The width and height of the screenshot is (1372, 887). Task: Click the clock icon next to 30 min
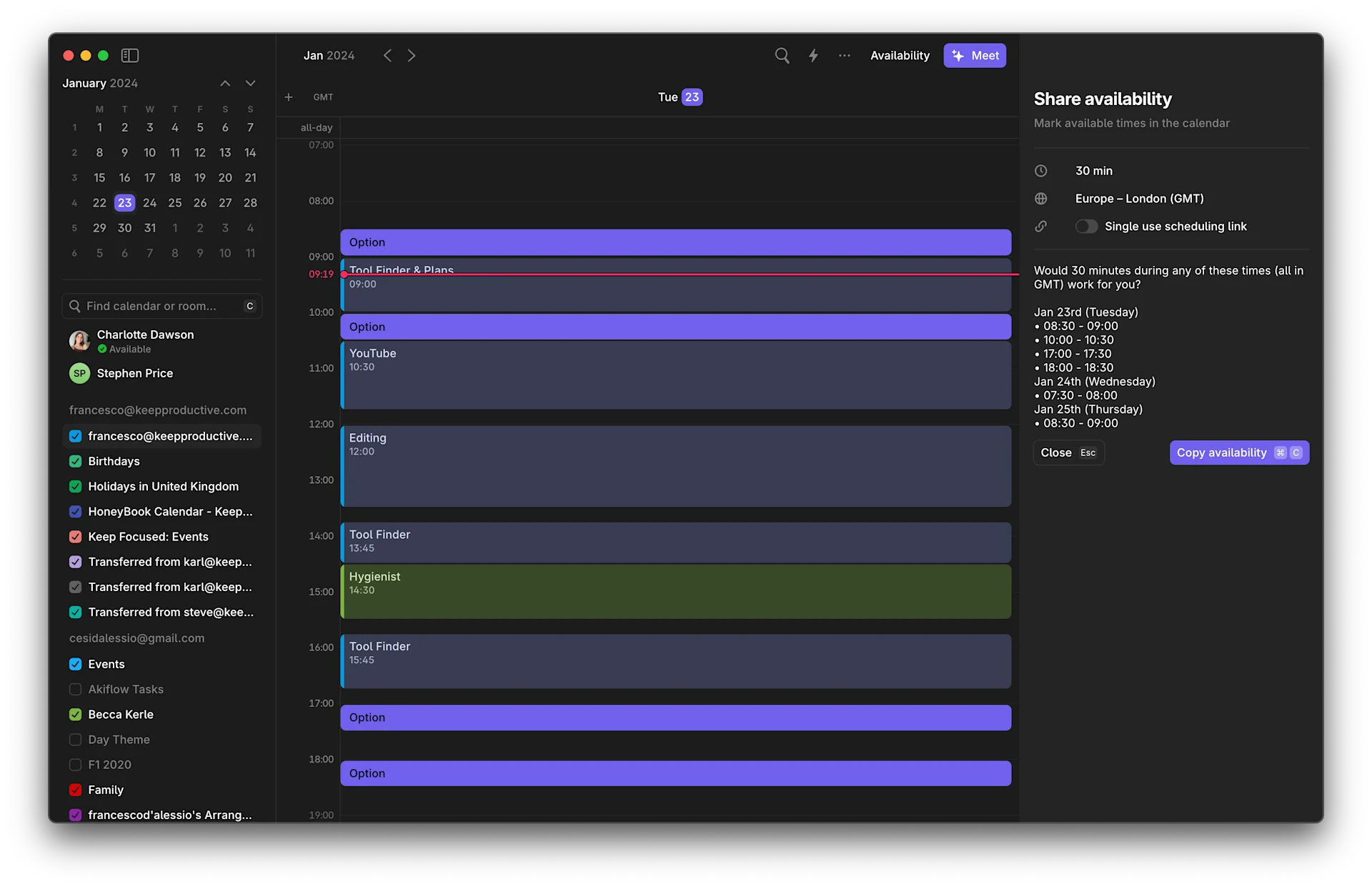tap(1041, 171)
